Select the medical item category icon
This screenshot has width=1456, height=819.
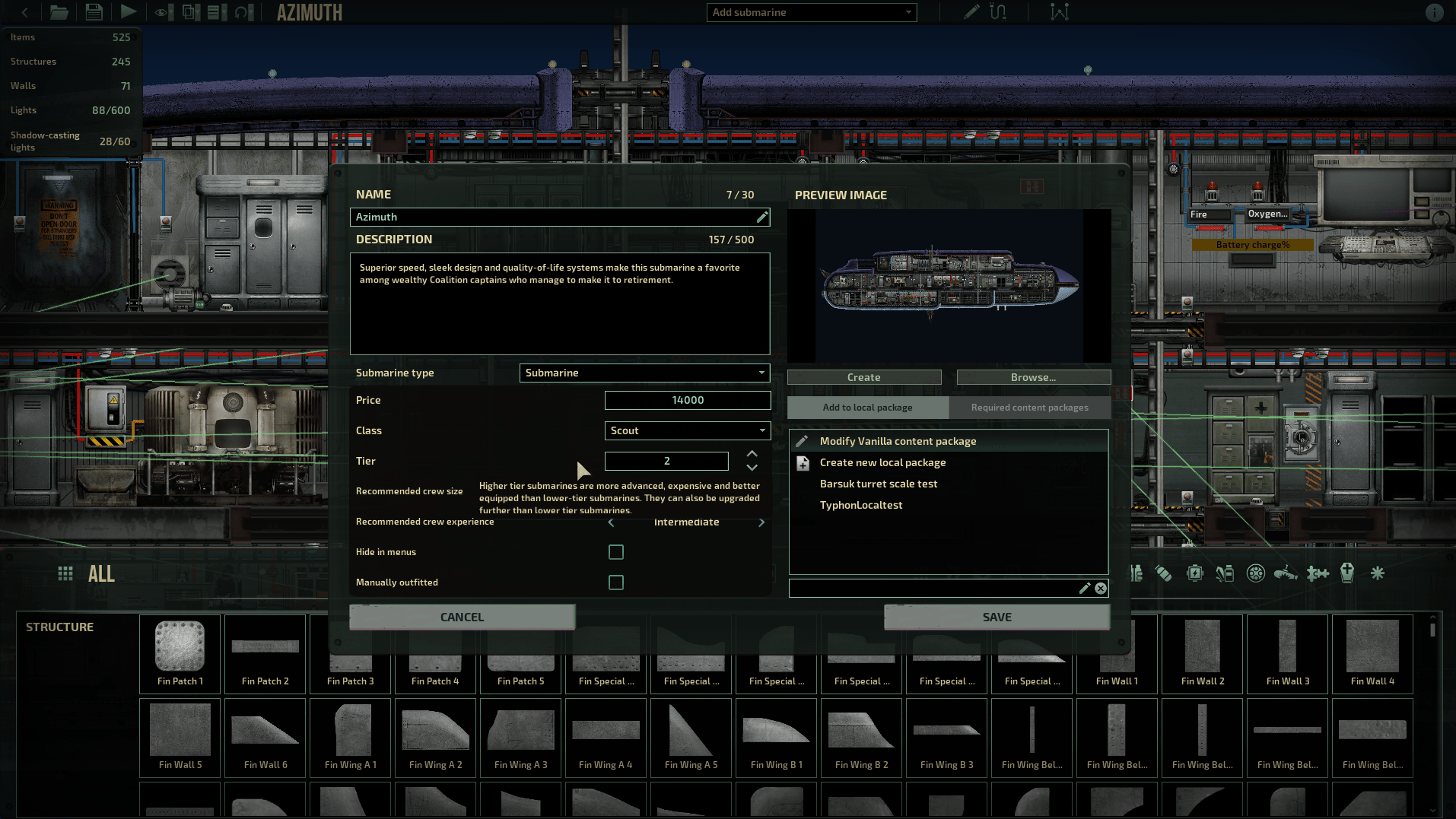(1225, 574)
